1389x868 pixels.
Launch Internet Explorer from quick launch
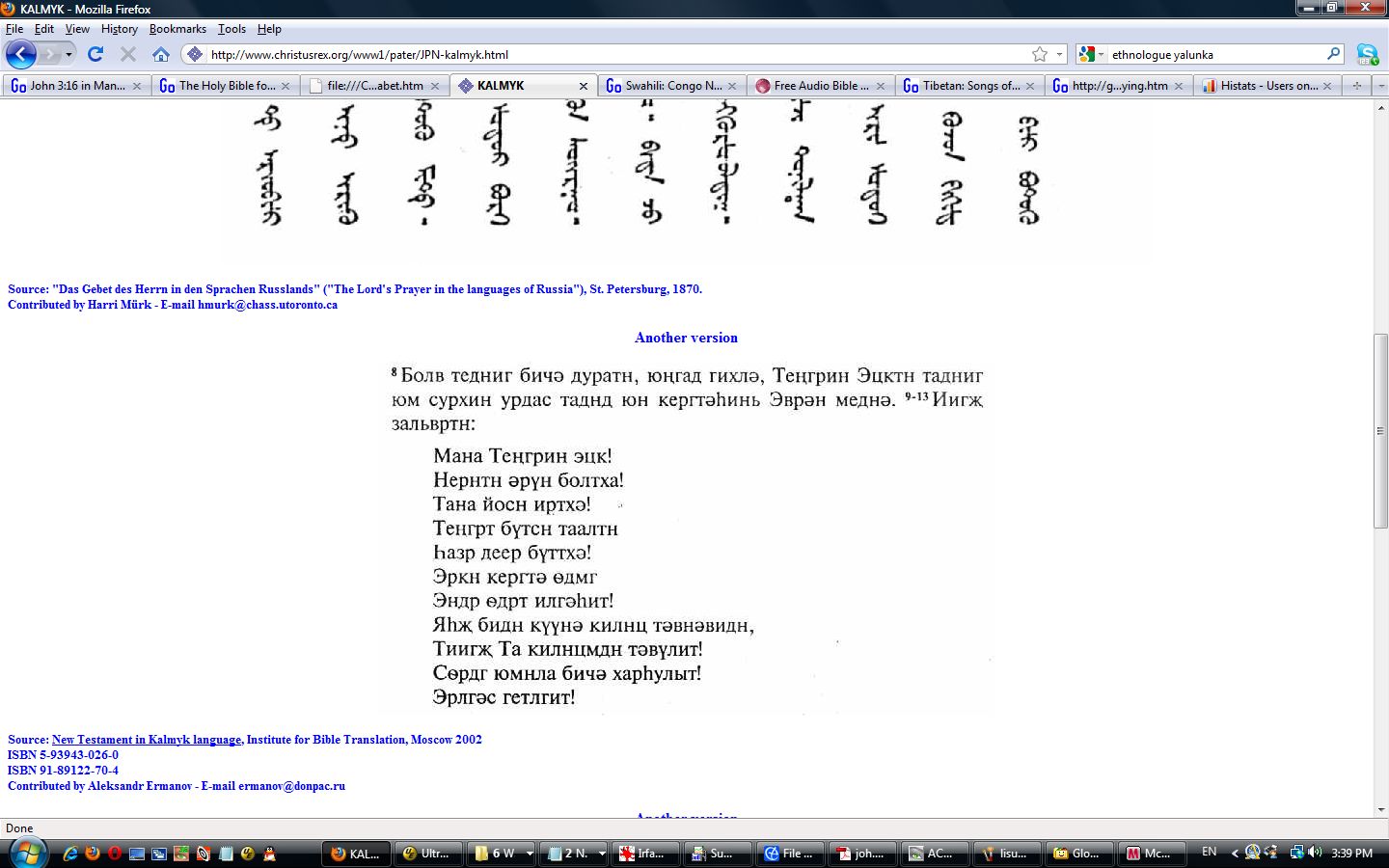(x=70, y=854)
